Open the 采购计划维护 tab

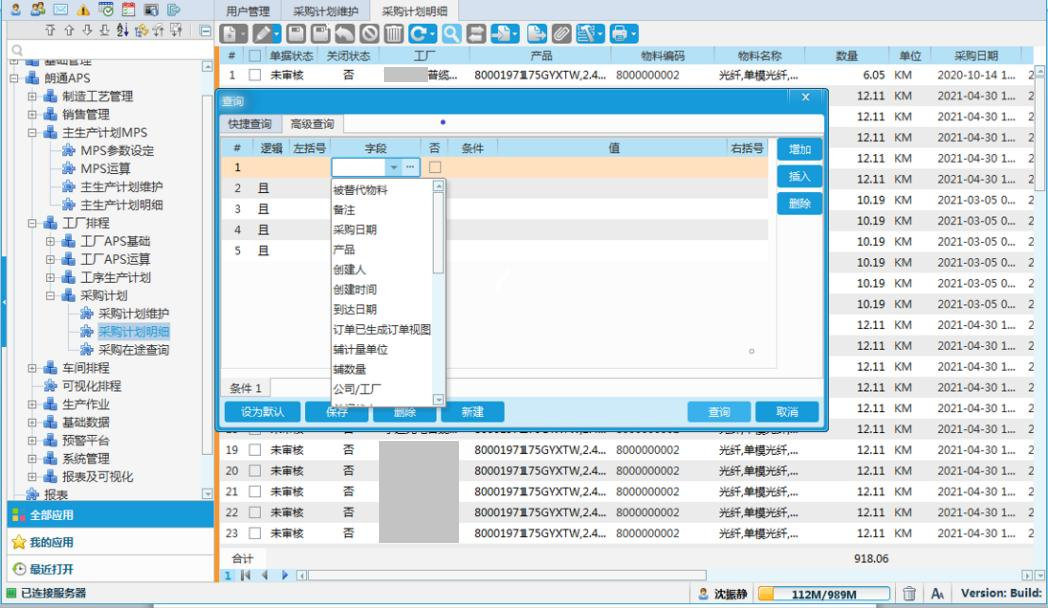pyautogui.click(x=326, y=11)
